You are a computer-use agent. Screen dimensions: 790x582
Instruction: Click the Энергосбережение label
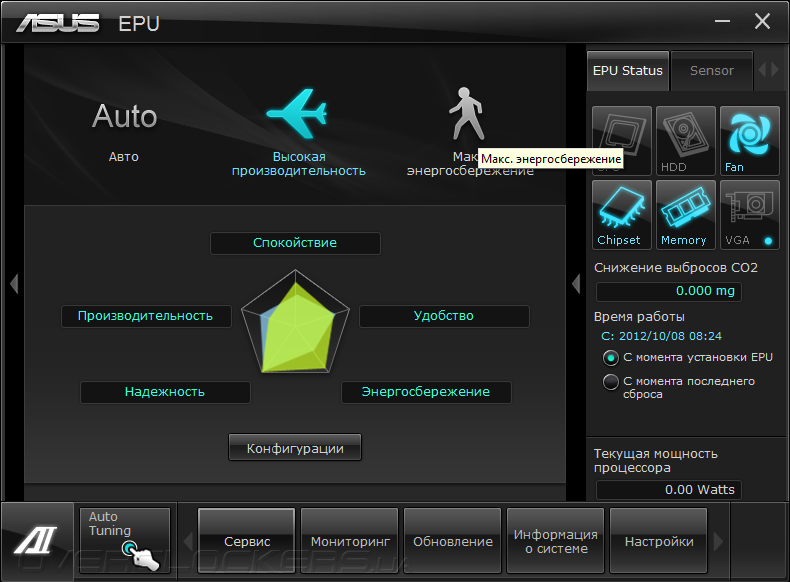pyautogui.click(x=426, y=392)
